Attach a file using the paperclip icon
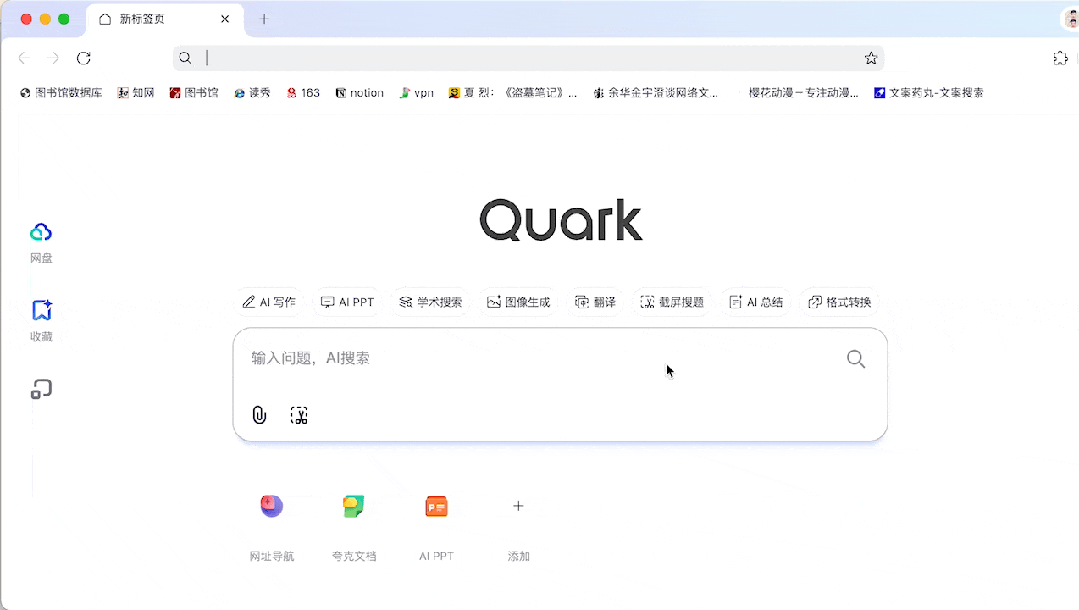The height and width of the screenshot is (610, 1079). point(259,415)
